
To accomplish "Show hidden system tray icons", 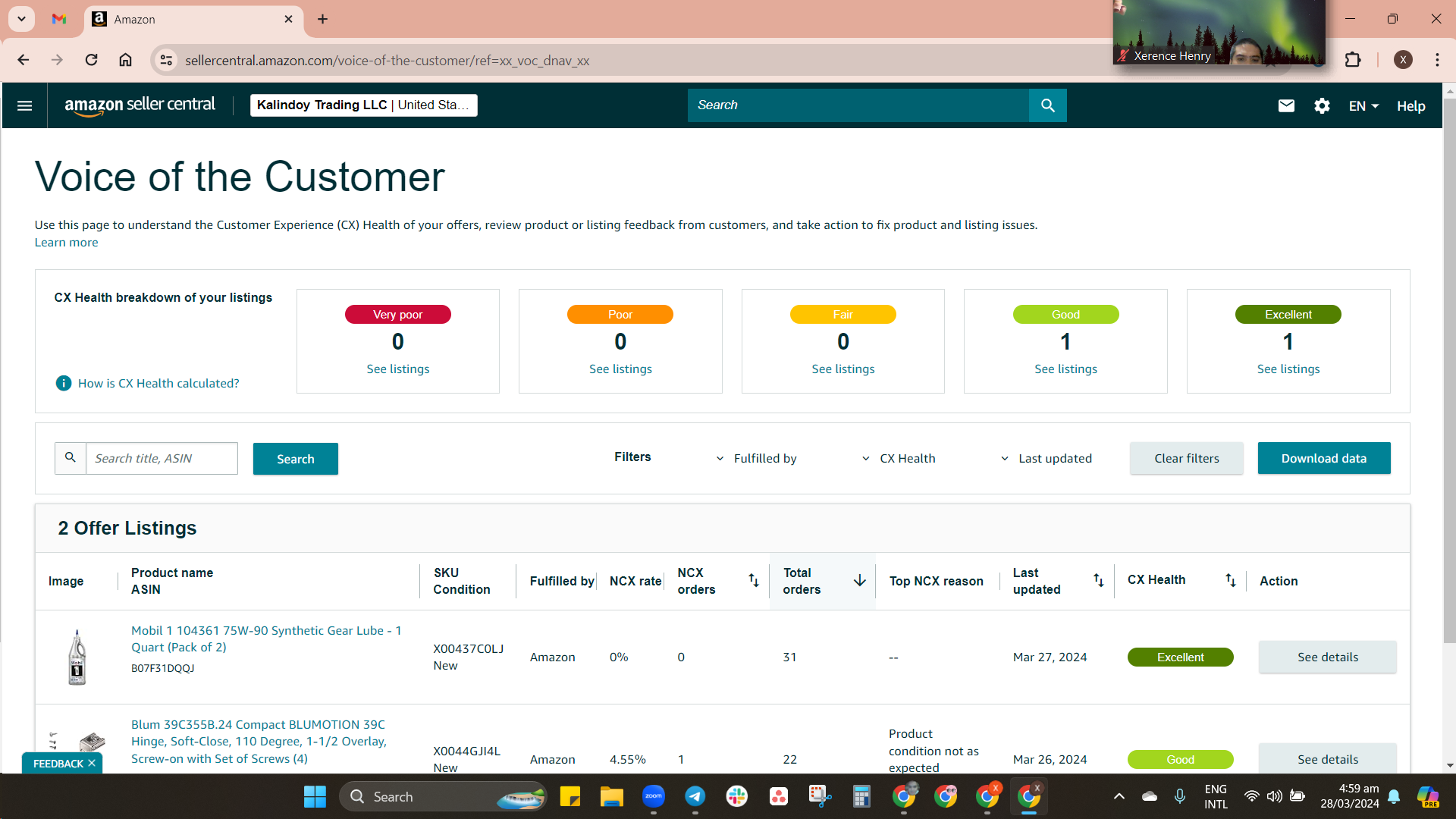I will [x=1119, y=797].
